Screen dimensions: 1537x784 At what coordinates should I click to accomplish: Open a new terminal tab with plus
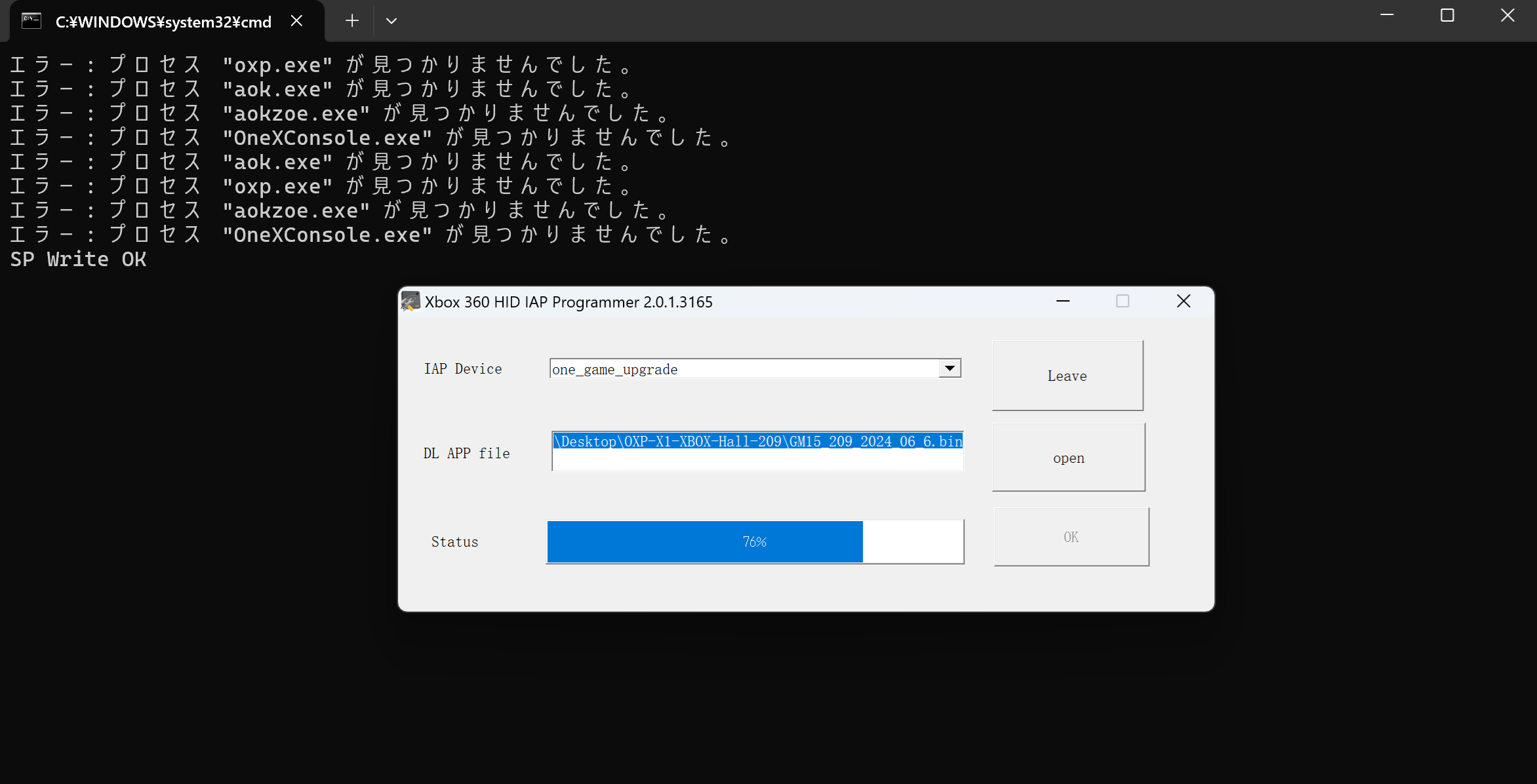352,21
